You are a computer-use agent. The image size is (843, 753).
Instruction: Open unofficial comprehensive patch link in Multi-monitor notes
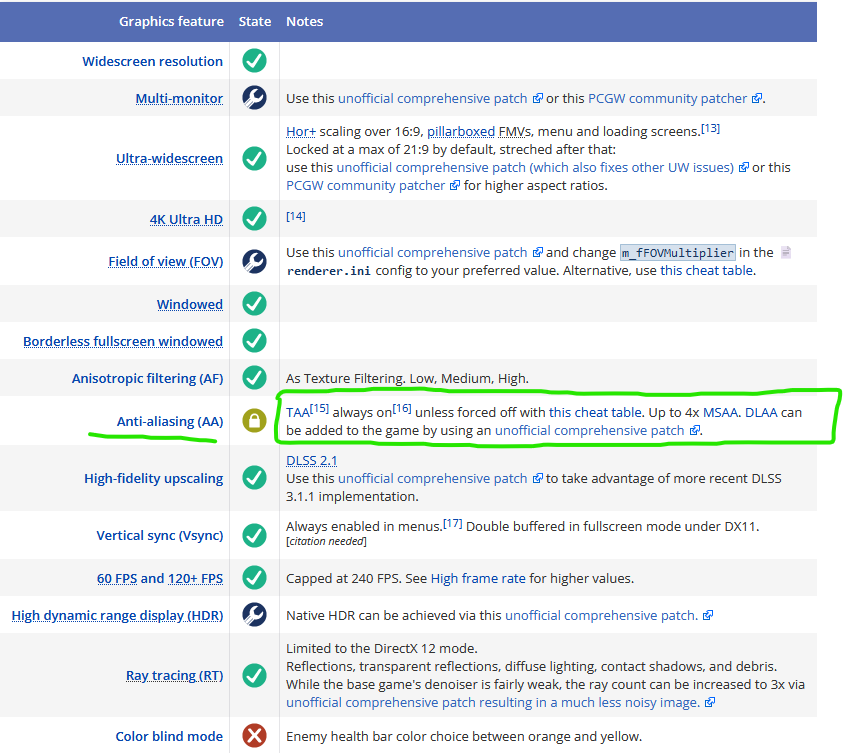[x=440, y=98]
